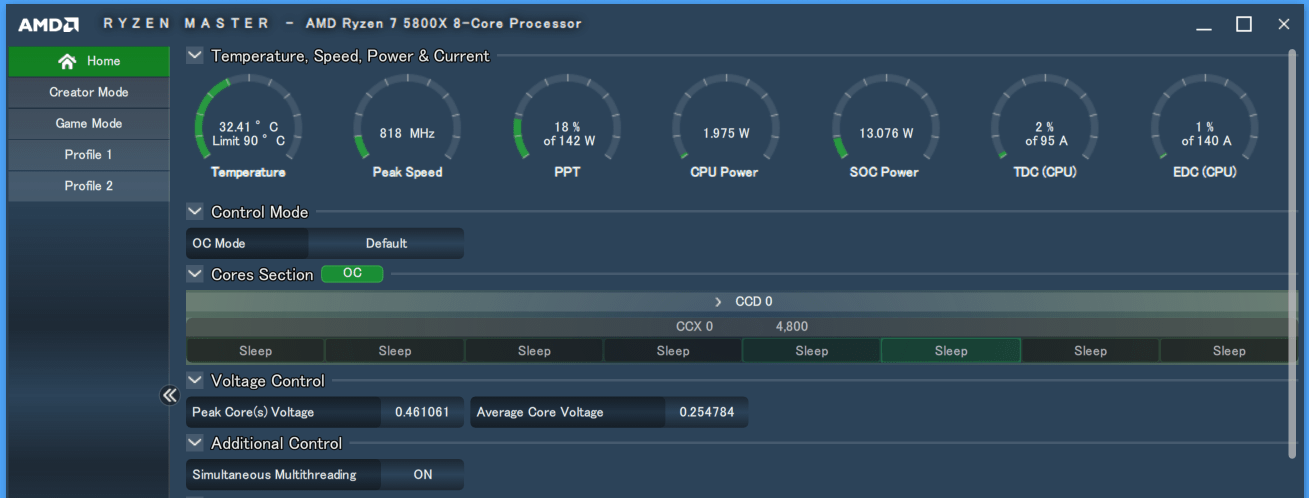The width and height of the screenshot is (1309, 498).
Task: Select the highlighted bright green Sleep core
Action: click(x=951, y=351)
